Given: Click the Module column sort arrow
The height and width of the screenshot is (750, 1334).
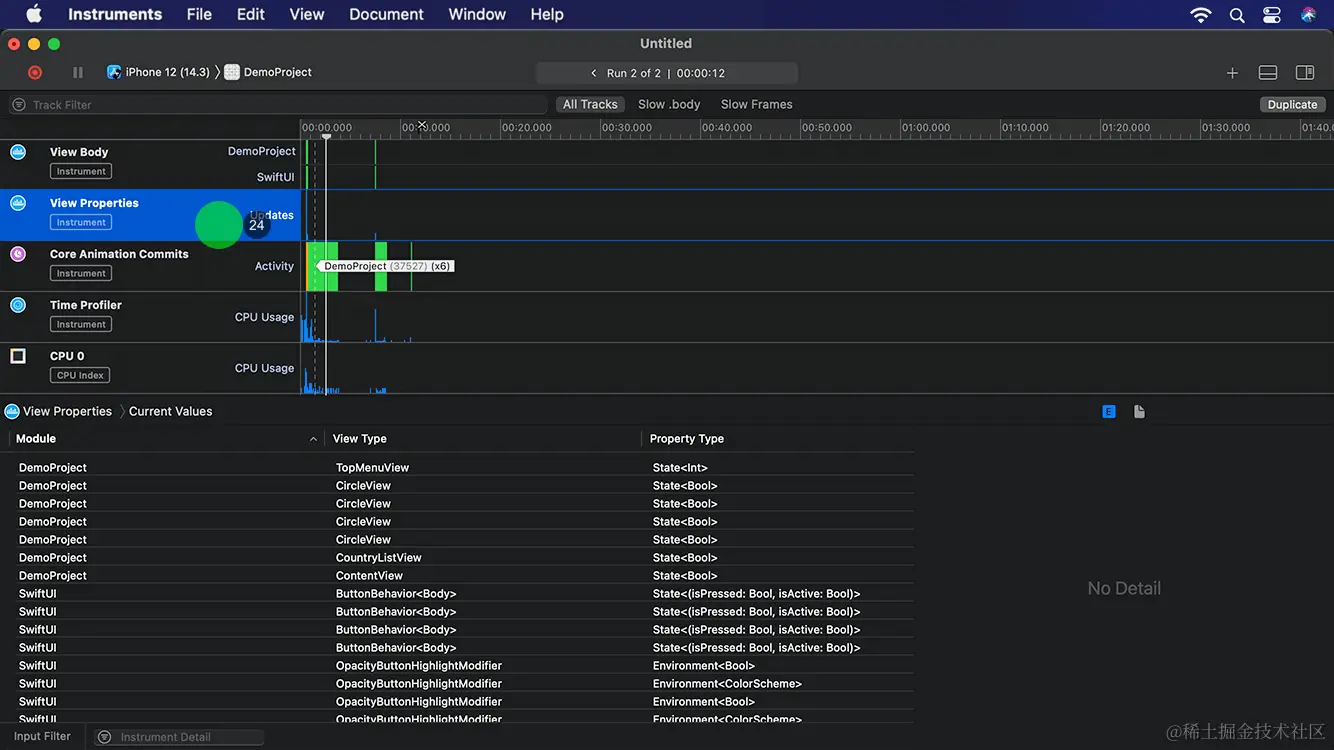Looking at the screenshot, I should pyautogui.click(x=313, y=439).
